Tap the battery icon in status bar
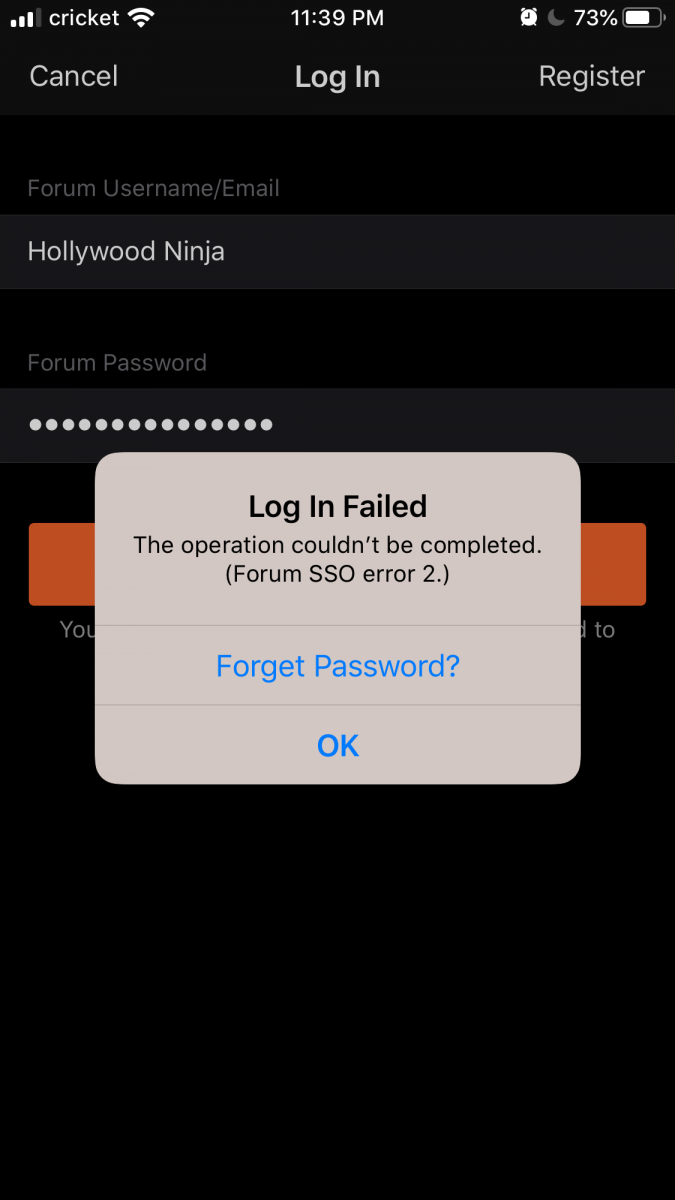The height and width of the screenshot is (1200, 675). 644,18
